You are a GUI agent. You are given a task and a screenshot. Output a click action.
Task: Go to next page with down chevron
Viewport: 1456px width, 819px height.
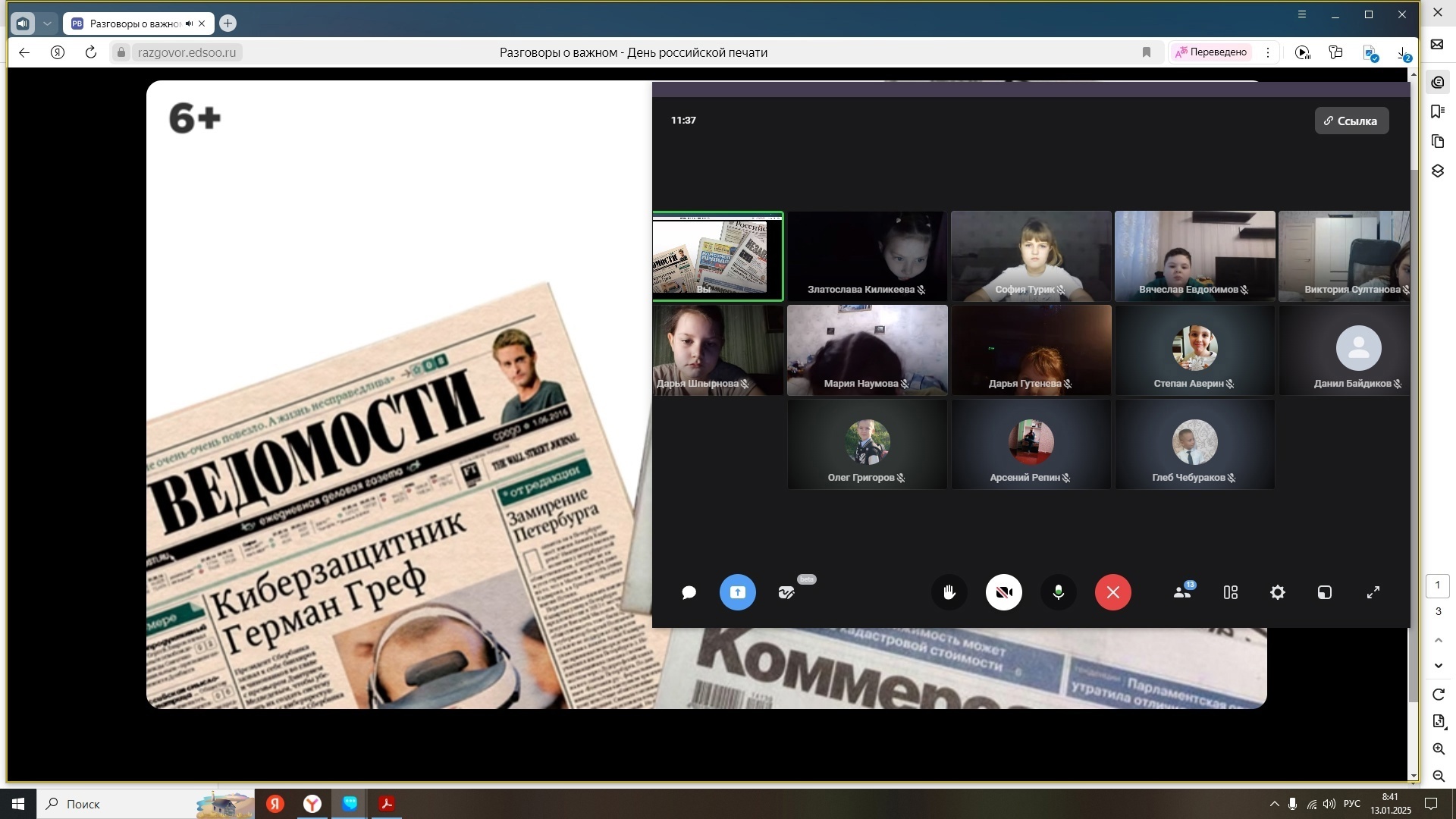pyautogui.click(x=1438, y=666)
